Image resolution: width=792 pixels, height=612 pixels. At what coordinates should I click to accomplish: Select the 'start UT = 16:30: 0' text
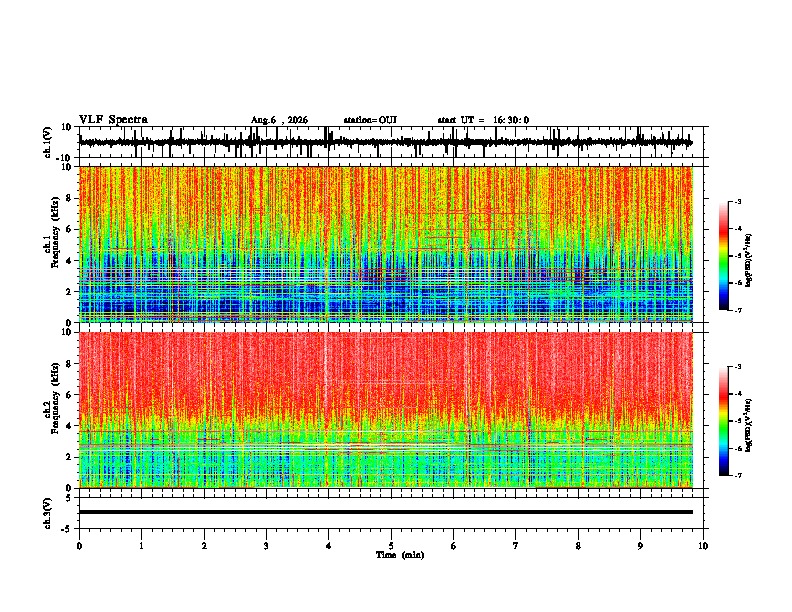483,120
